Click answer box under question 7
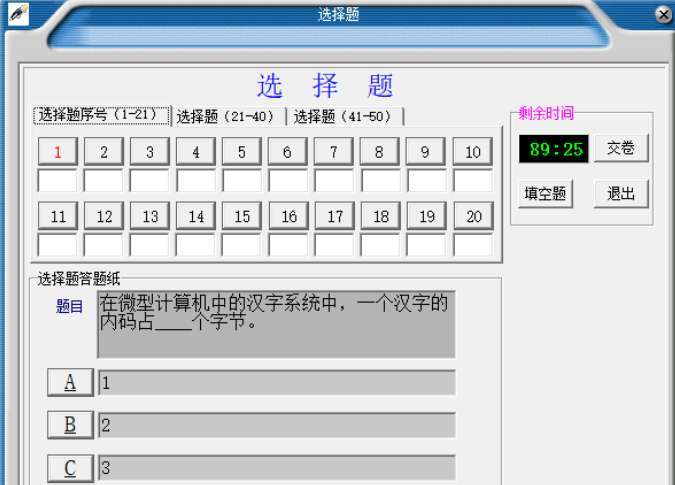675x485 pixels. tap(334, 181)
